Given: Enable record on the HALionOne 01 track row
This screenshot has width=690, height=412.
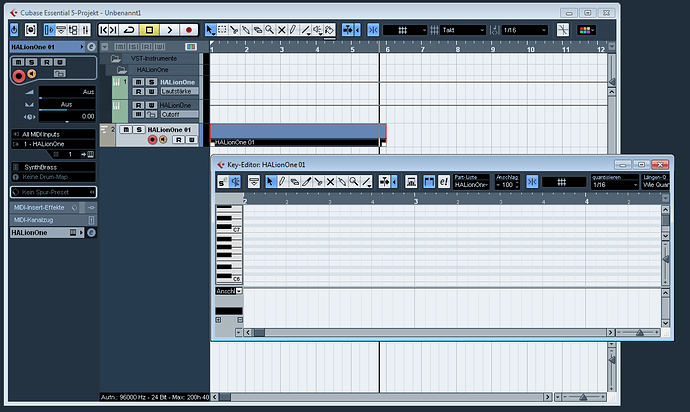Looking at the screenshot, I should (x=152, y=140).
